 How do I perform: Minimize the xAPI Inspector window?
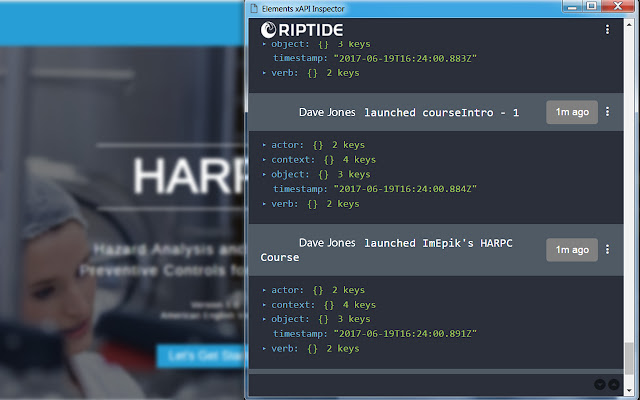(572, 7)
